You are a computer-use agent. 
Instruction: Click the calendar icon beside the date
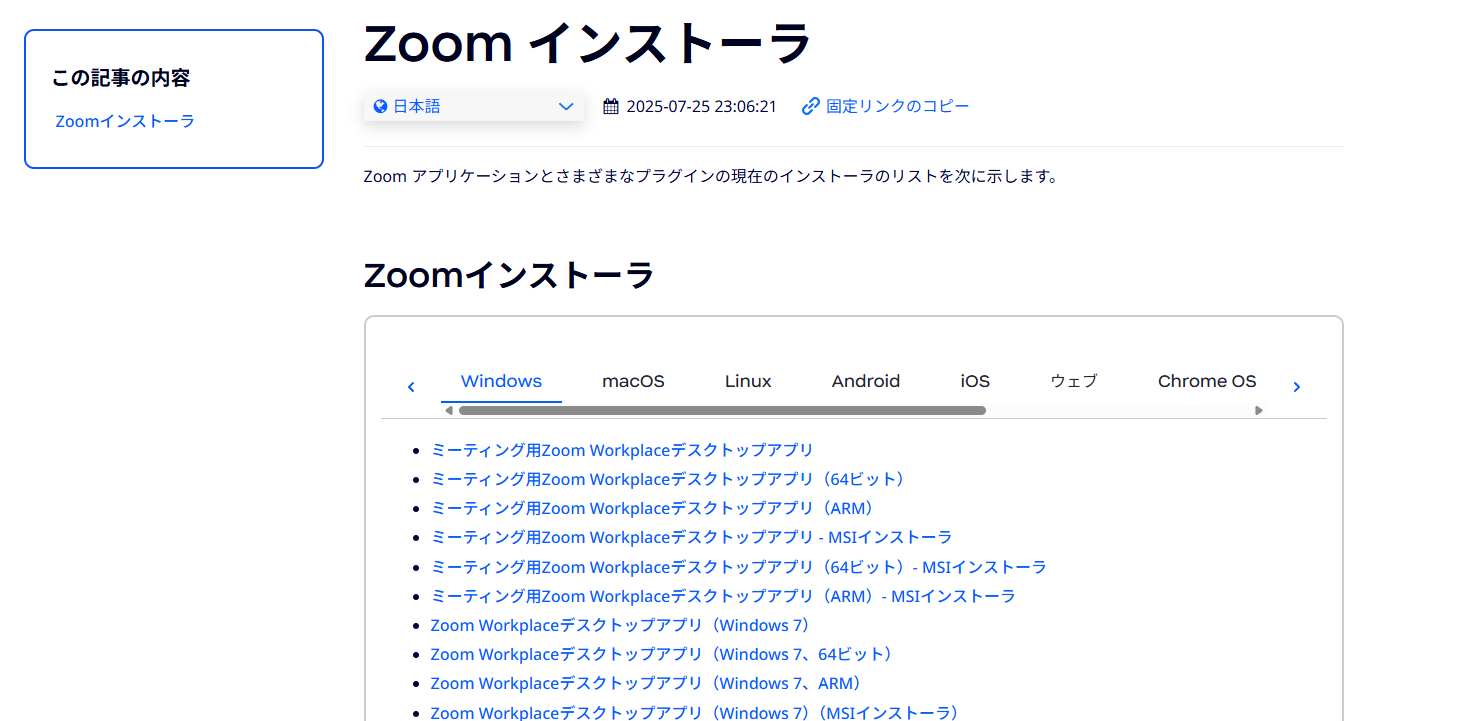[x=611, y=107]
